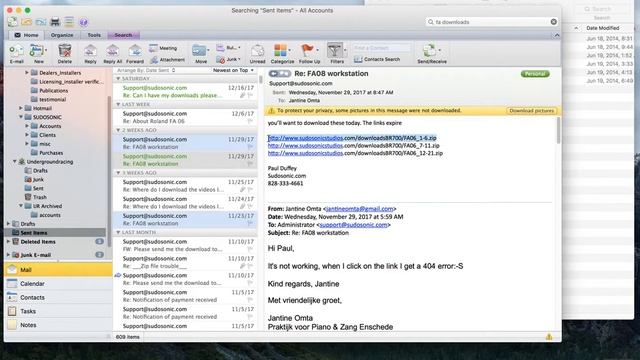Open Calendar view from navigation pane

pyautogui.click(x=58, y=284)
